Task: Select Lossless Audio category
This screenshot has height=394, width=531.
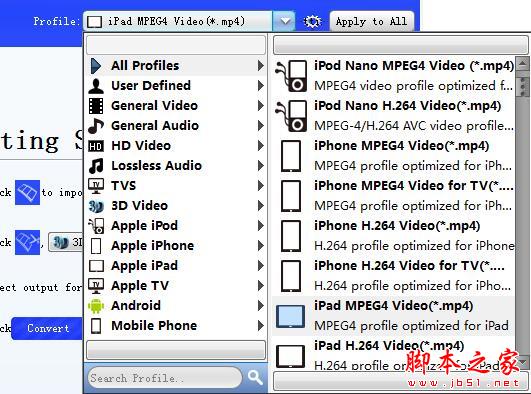Action: click(x=176, y=166)
